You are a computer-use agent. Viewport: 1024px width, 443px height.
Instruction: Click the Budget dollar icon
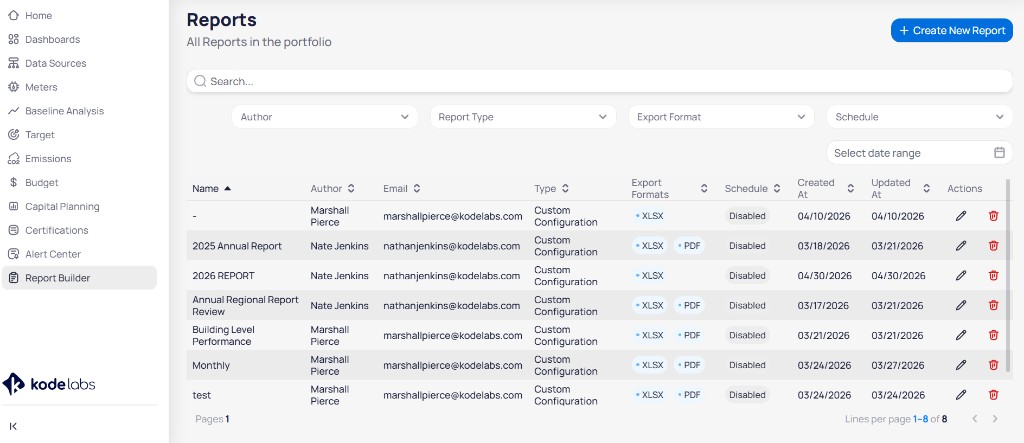tap(13, 182)
